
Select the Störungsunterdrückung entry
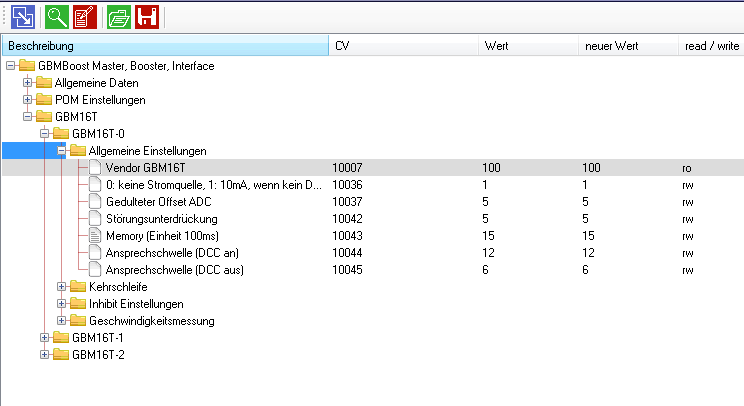click(162, 219)
